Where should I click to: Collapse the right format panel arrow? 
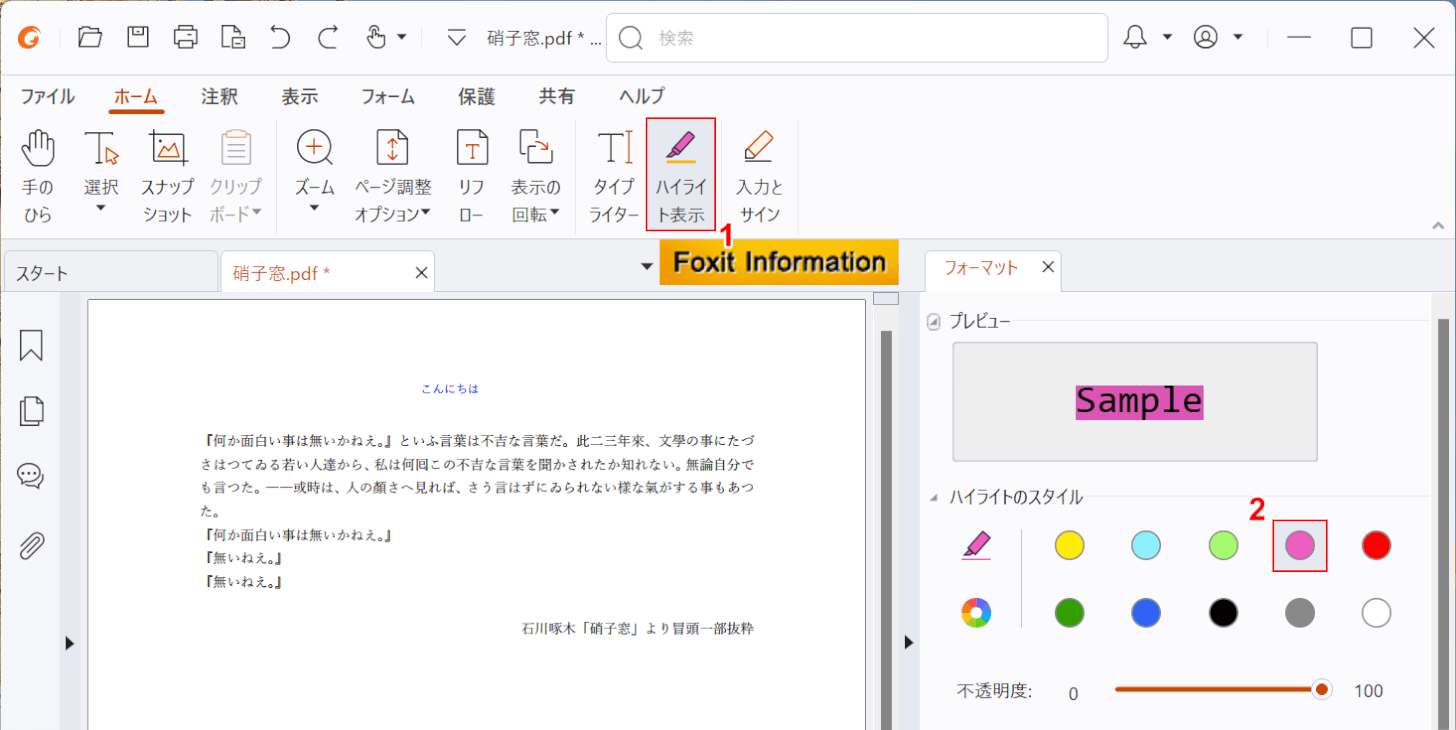[908, 643]
